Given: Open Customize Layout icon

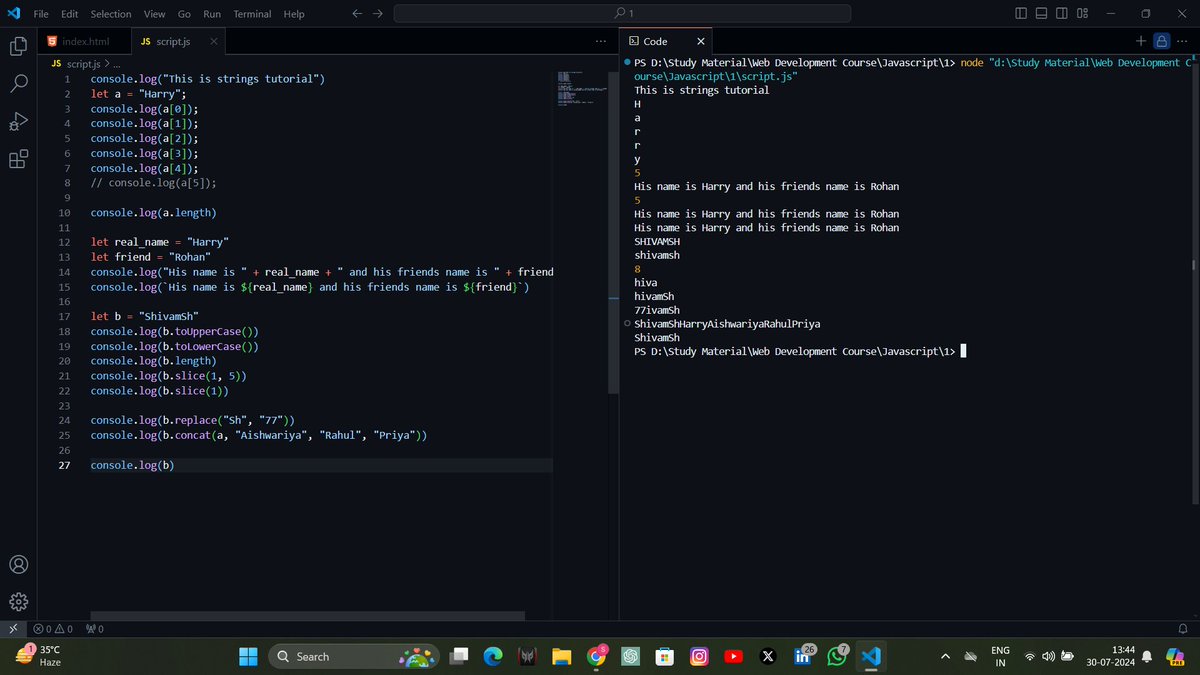Looking at the screenshot, I should pos(1083,14).
